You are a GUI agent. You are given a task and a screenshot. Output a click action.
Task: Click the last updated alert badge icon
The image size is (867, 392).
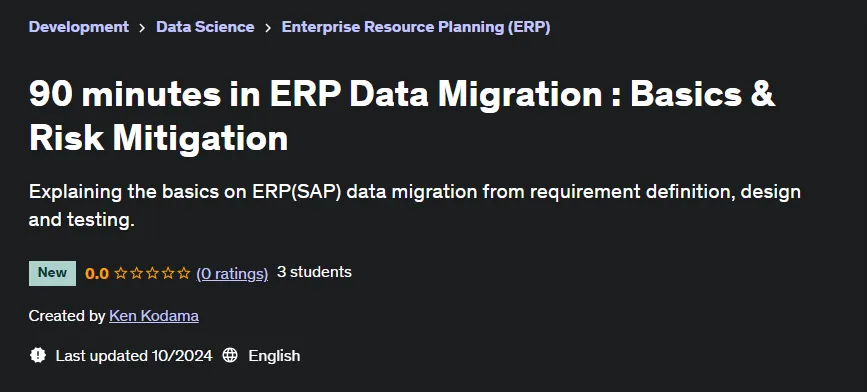(38, 355)
